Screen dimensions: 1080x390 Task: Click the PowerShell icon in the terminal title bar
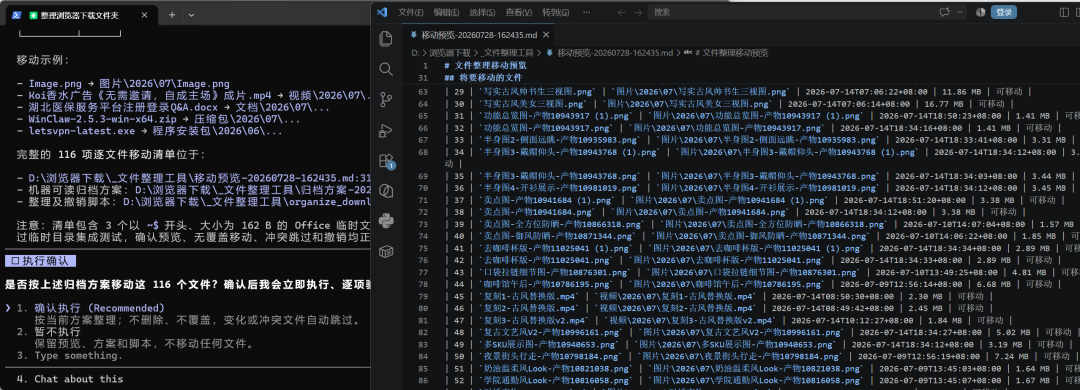click(17, 14)
